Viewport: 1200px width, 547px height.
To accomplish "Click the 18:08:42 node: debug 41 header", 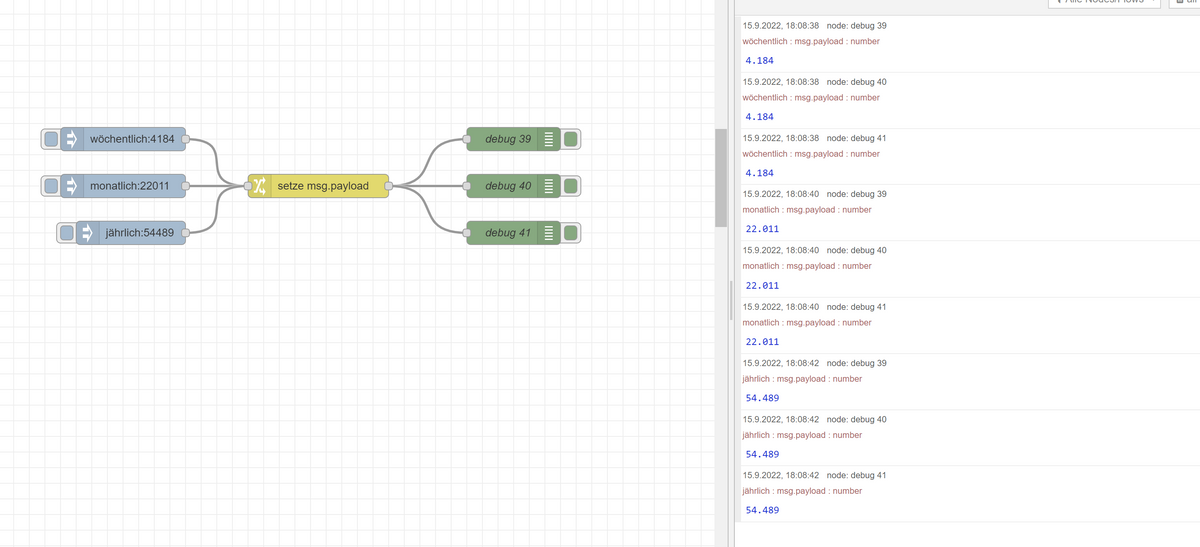I will coord(814,474).
